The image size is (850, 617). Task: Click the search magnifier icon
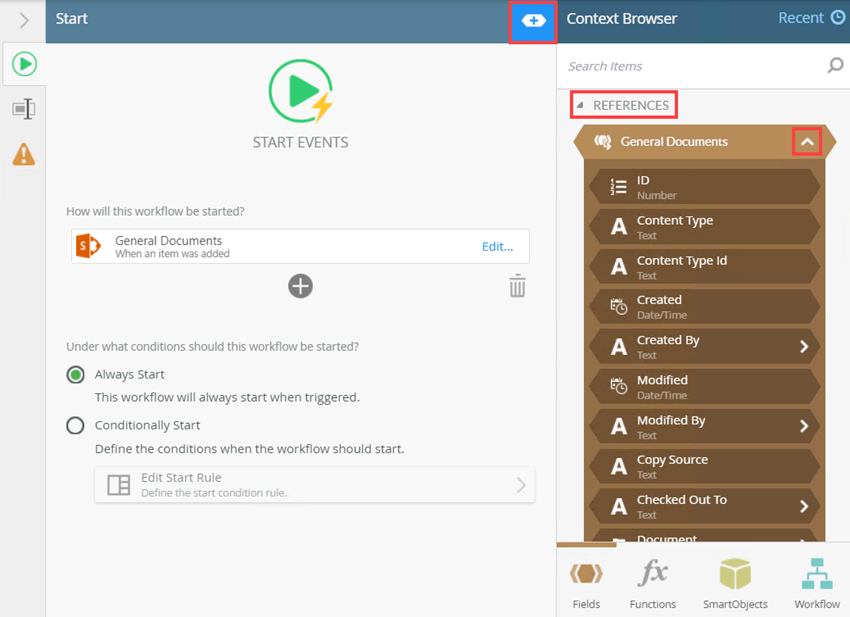[835, 66]
